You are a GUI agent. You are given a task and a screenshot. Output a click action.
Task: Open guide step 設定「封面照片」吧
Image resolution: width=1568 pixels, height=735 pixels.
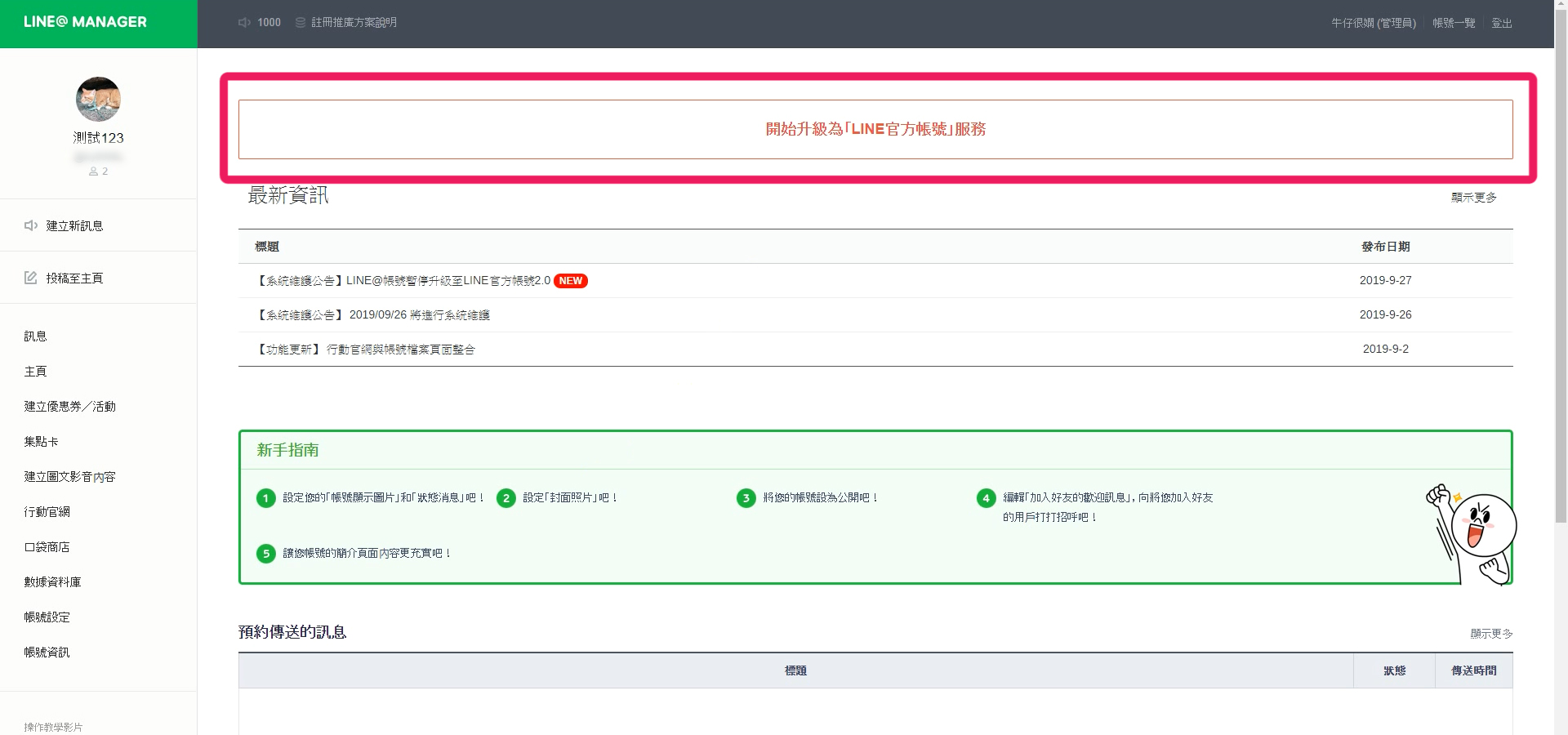pos(571,497)
